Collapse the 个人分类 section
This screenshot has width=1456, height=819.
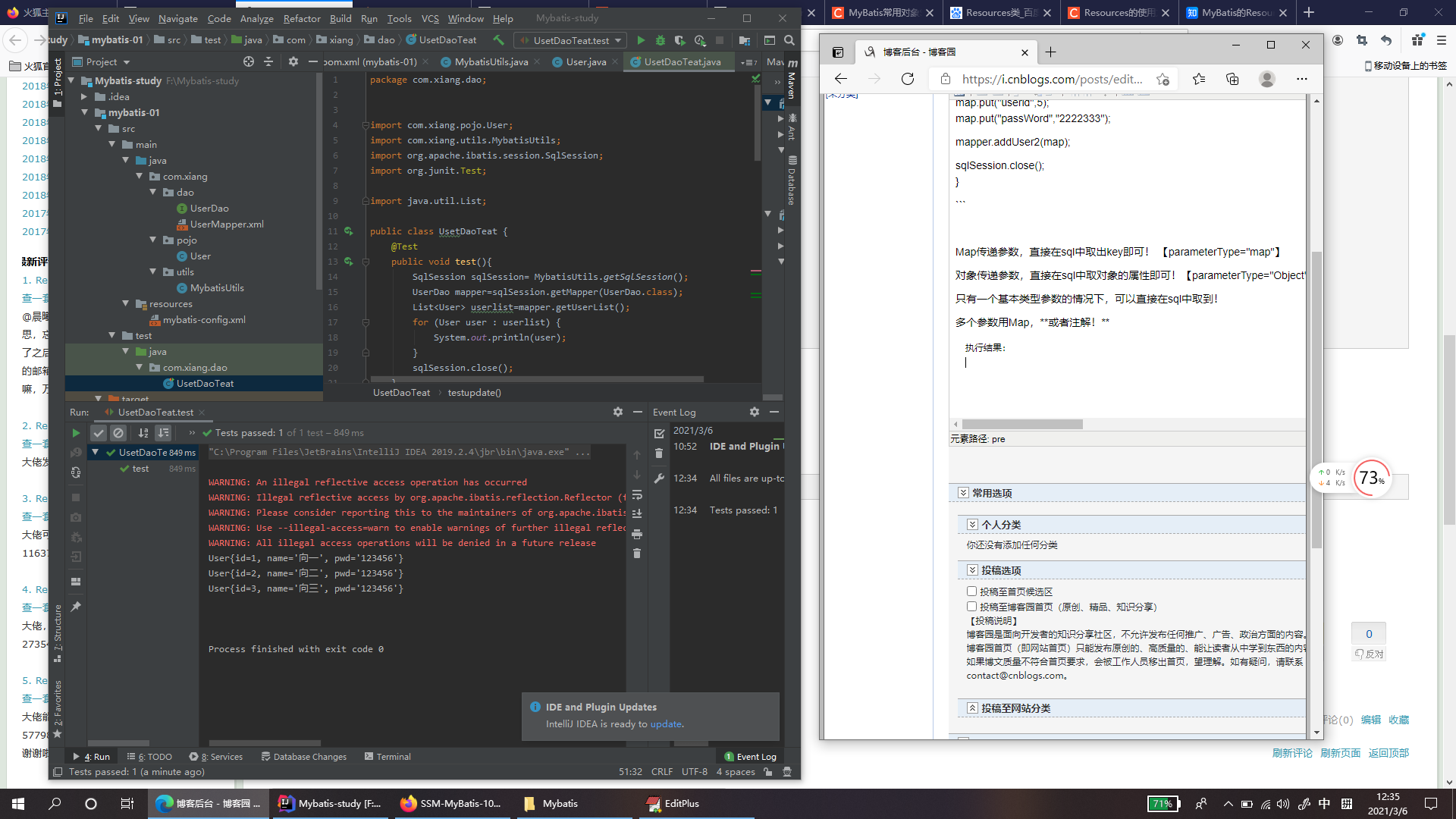tap(972, 525)
